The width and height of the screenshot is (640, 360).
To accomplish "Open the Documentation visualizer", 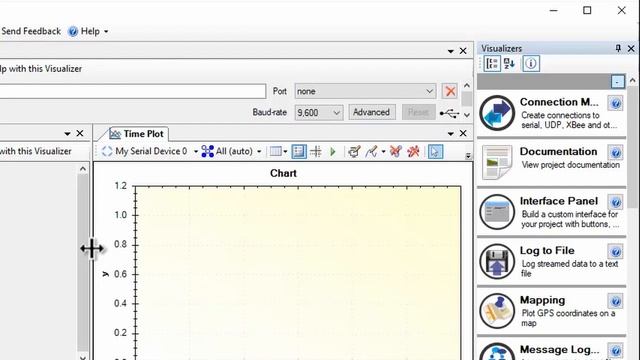I will point(551,162).
